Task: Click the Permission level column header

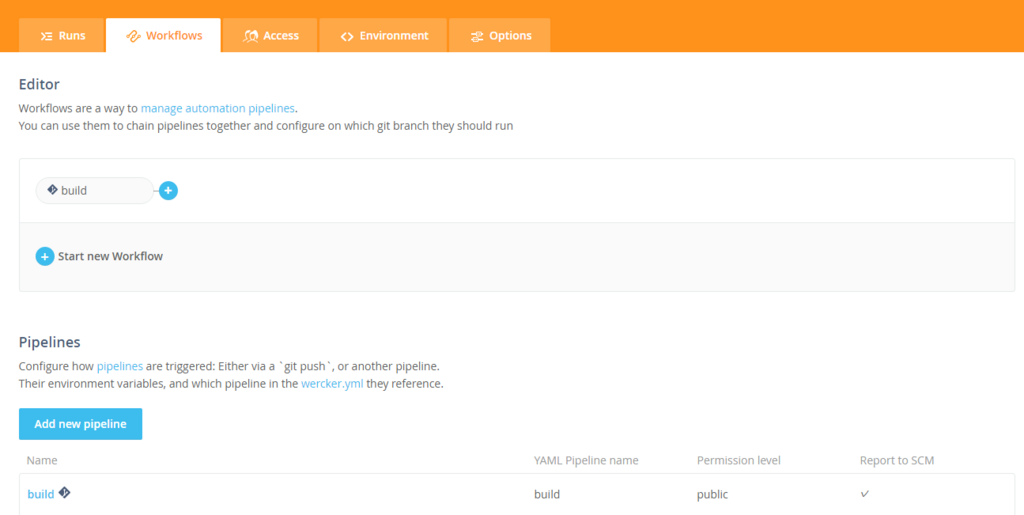Action: click(x=739, y=460)
